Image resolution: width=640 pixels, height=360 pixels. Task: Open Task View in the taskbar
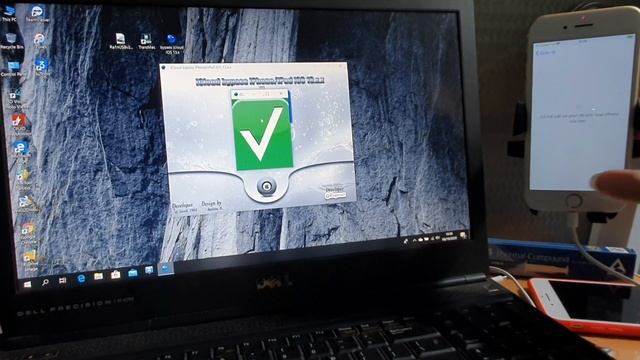(x=62, y=280)
